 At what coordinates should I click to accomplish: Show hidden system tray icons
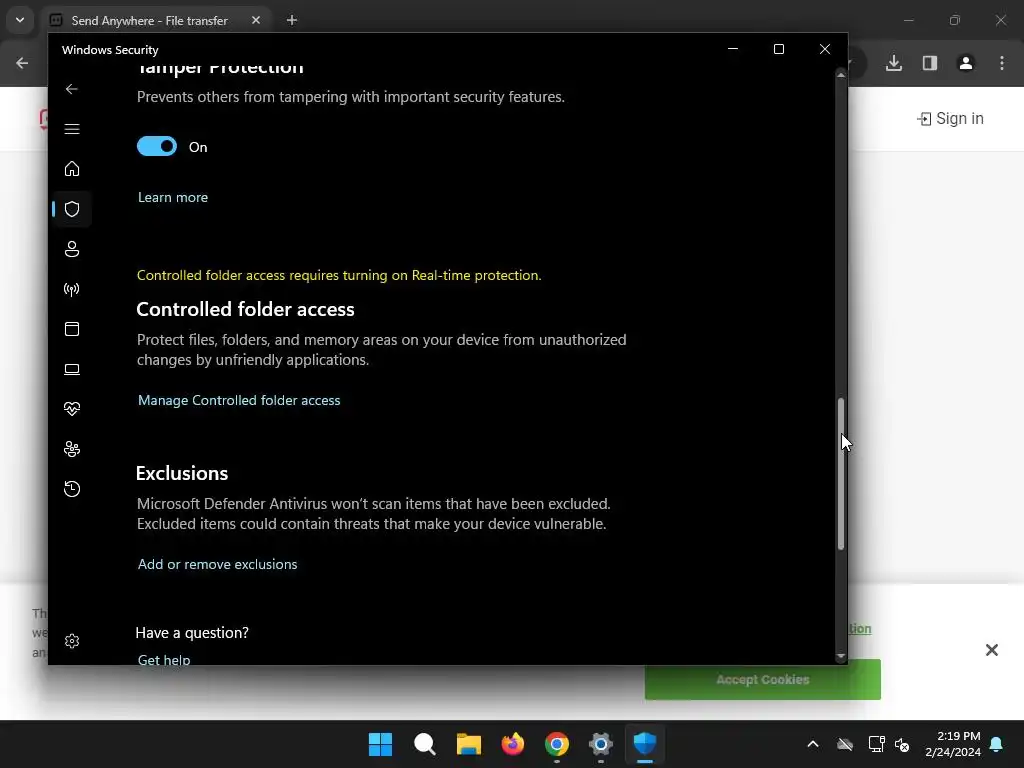pos(813,744)
